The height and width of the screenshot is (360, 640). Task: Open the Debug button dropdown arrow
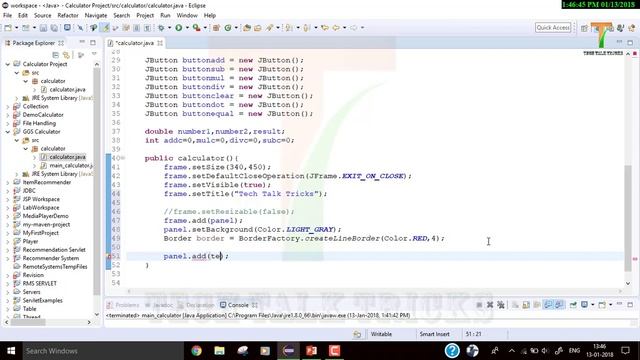[x=169, y=28]
